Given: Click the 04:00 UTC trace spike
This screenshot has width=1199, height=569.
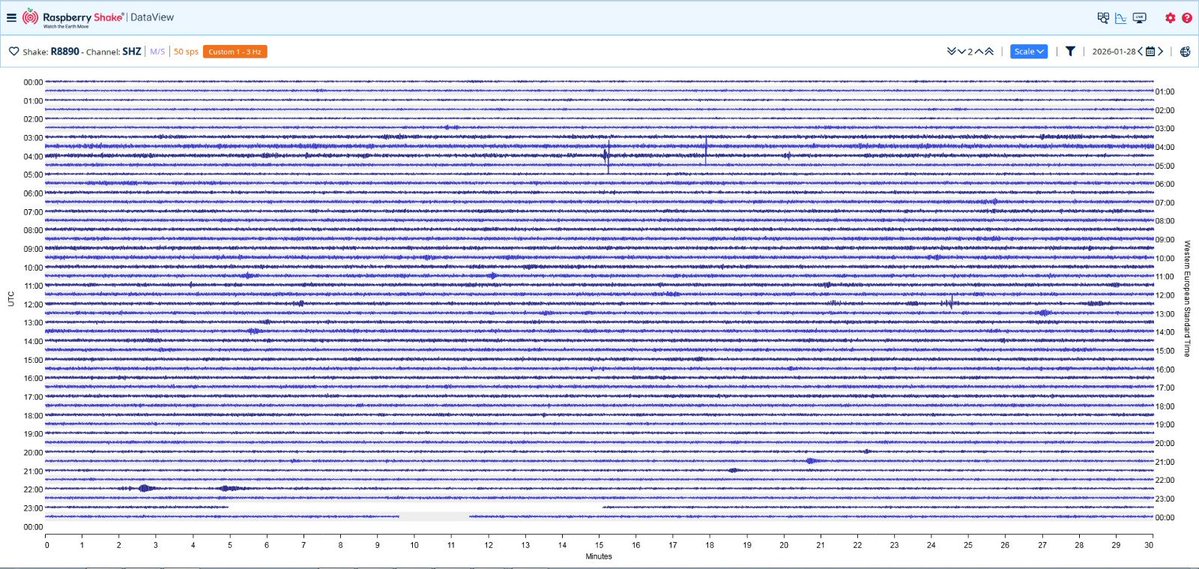Looking at the screenshot, I should (x=607, y=155).
